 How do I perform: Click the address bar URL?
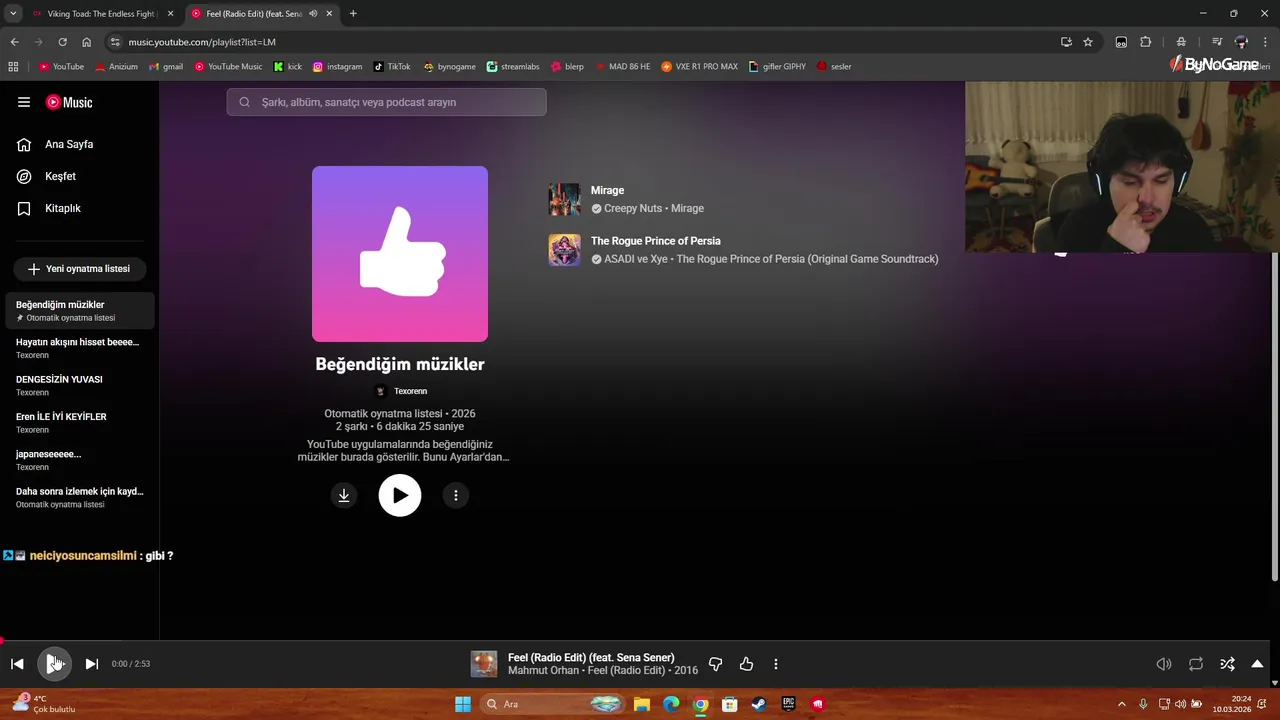coord(202,42)
